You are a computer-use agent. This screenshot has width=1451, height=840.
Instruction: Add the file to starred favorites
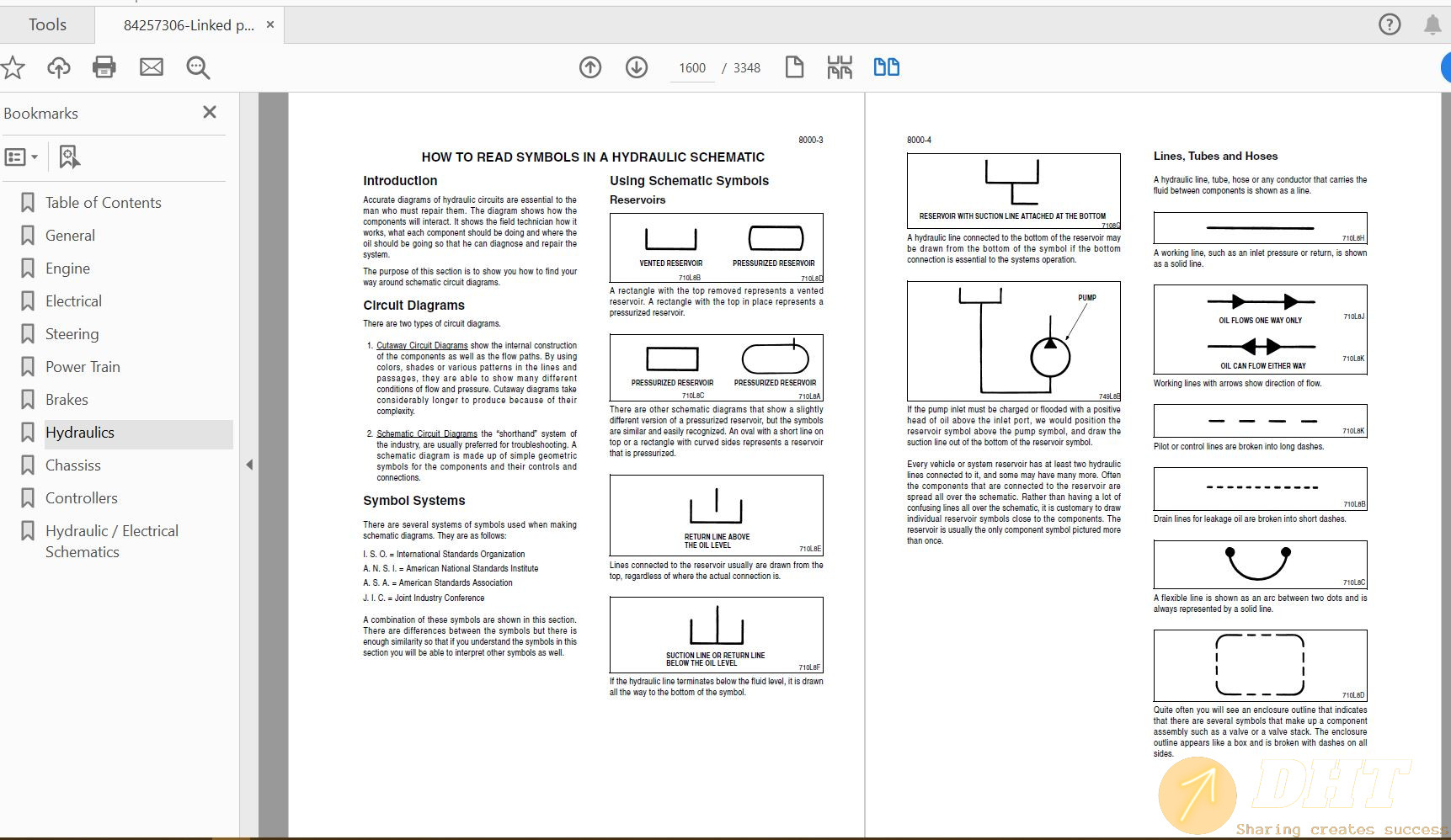coord(13,67)
